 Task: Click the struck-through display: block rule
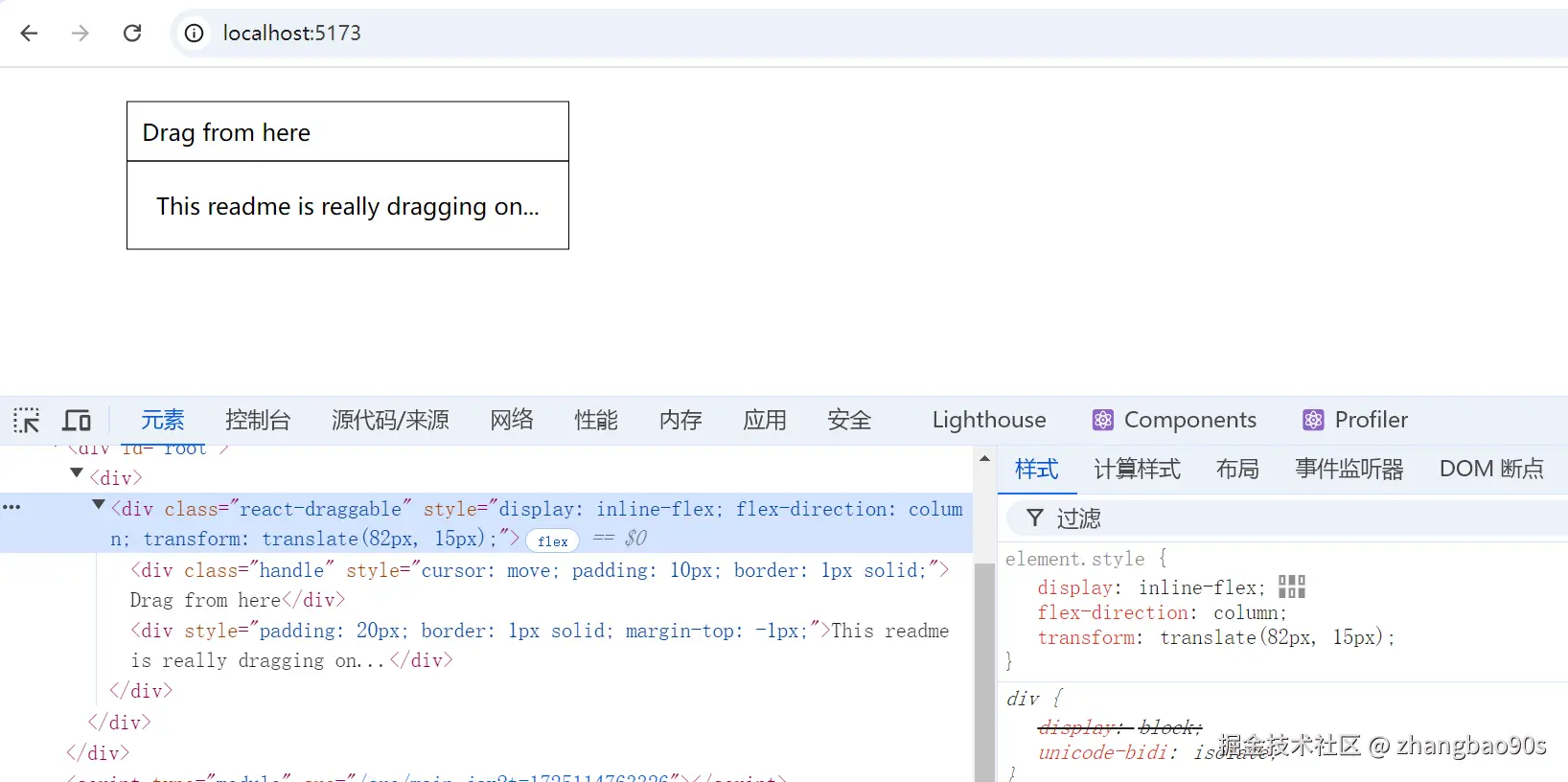pyautogui.click(x=1119, y=727)
